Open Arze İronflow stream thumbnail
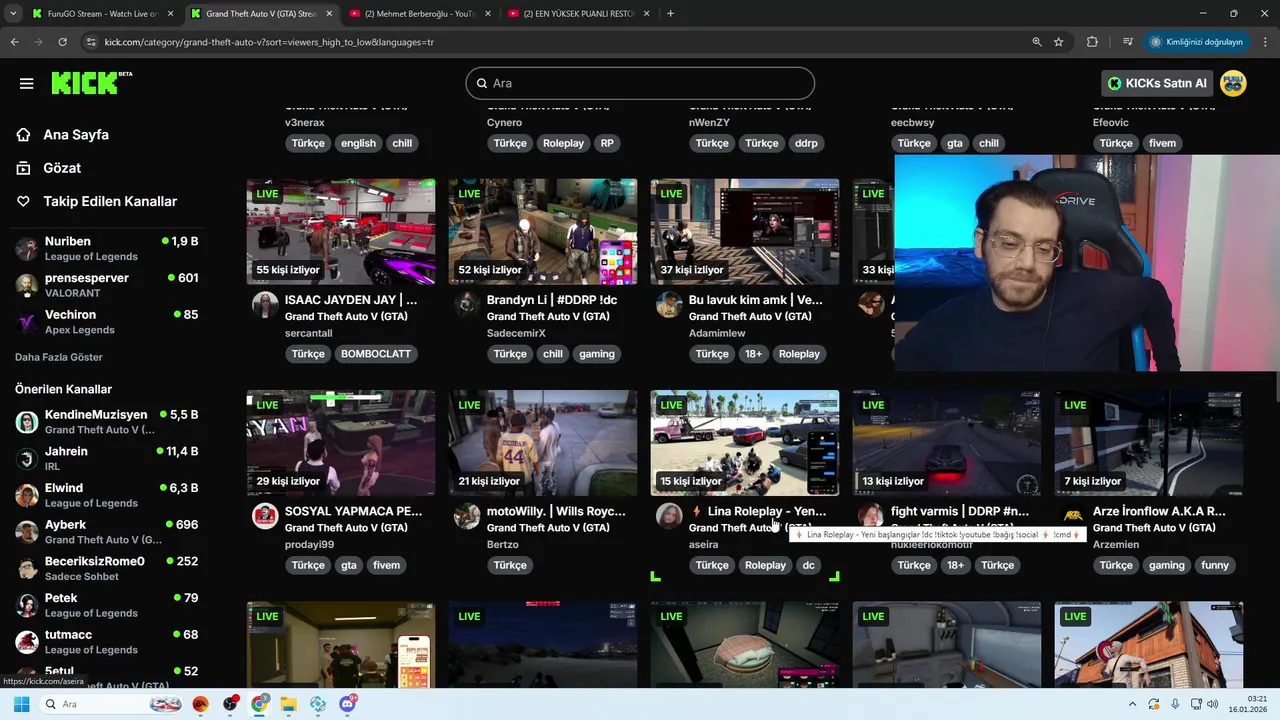 1149,443
